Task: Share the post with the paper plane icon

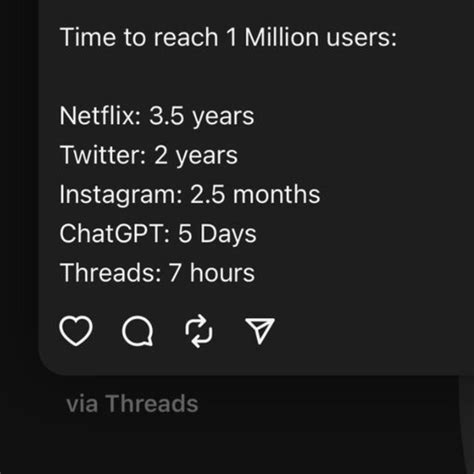Action: click(x=260, y=331)
